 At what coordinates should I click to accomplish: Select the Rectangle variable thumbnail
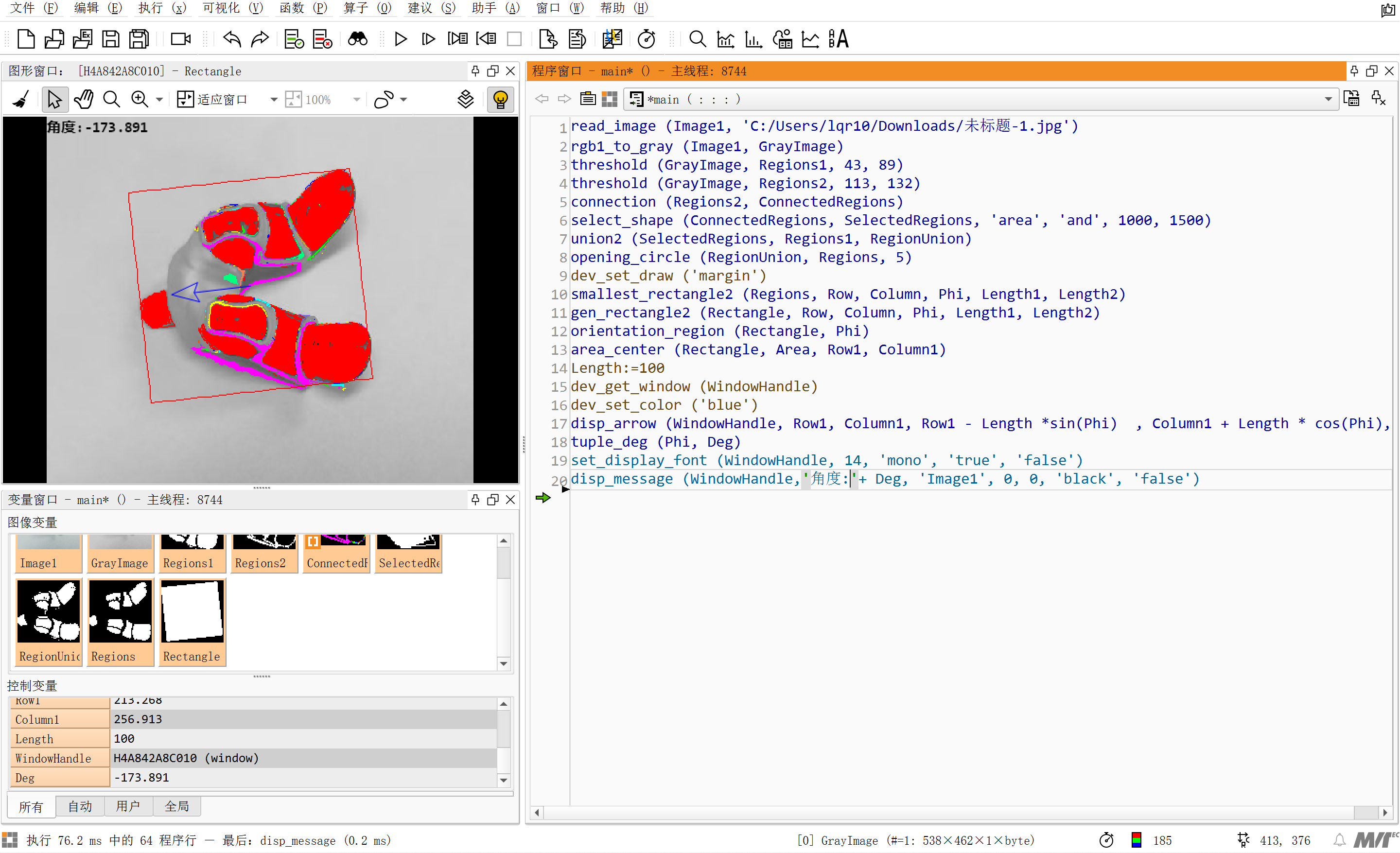[192, 622]
